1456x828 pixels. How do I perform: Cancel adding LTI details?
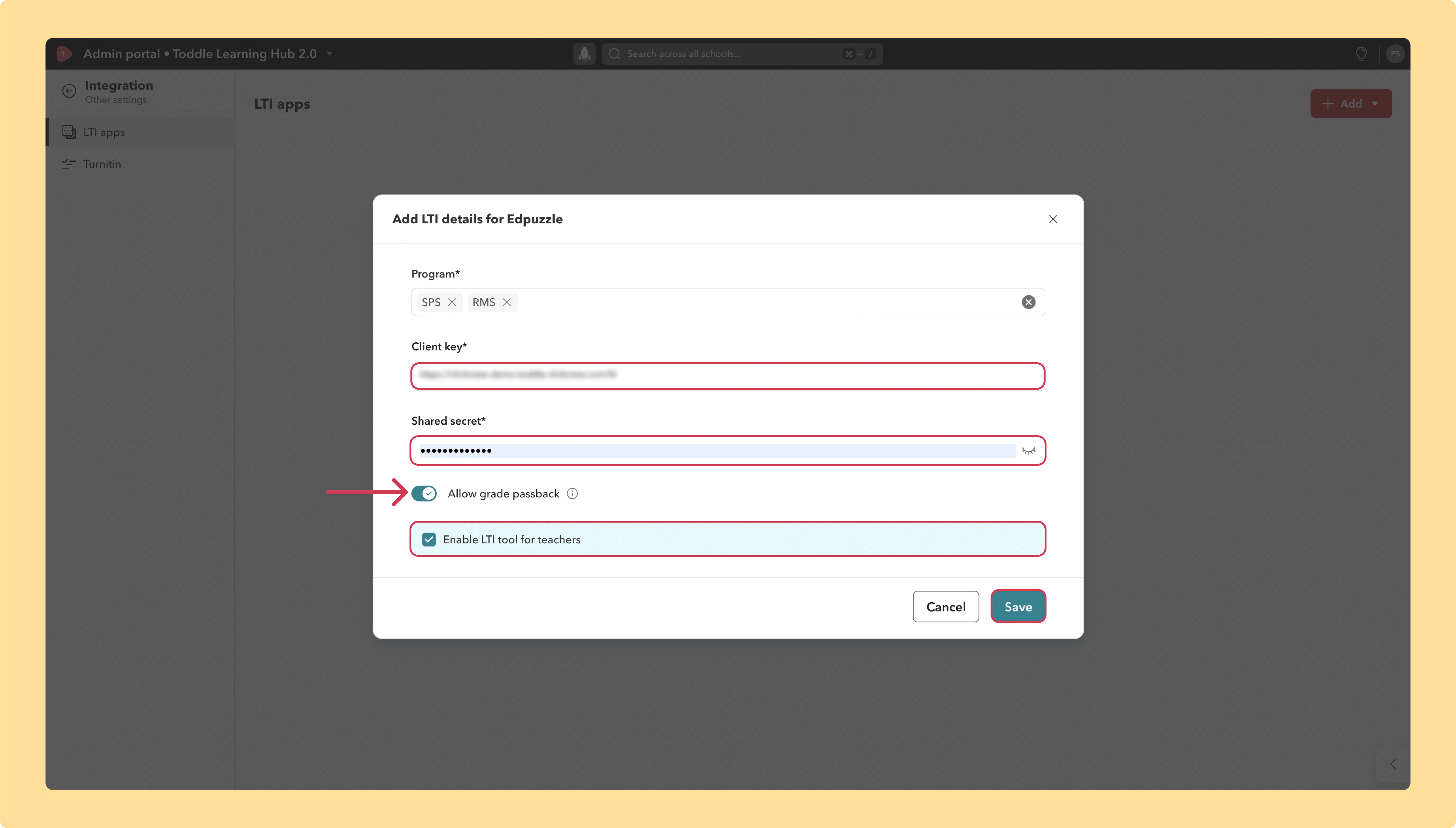tap(946, 606)
